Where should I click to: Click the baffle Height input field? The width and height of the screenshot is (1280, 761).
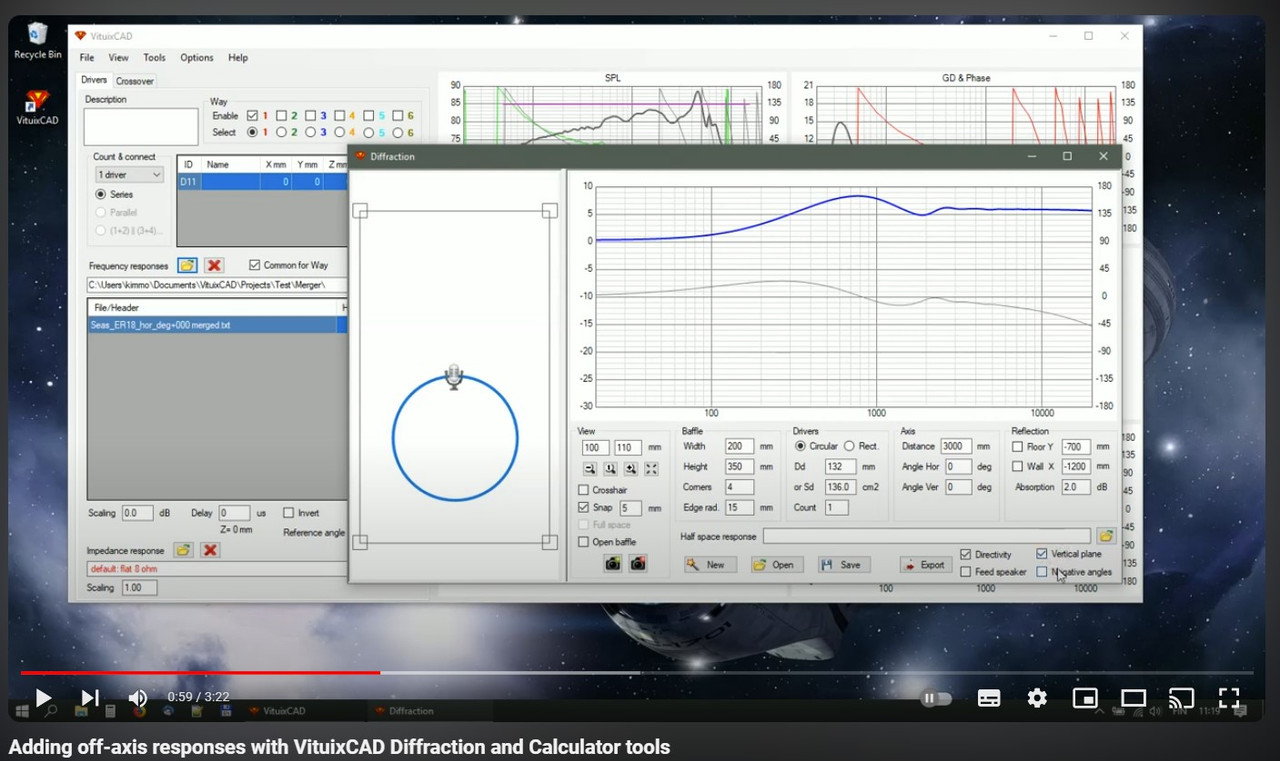(x=739, y=467)
